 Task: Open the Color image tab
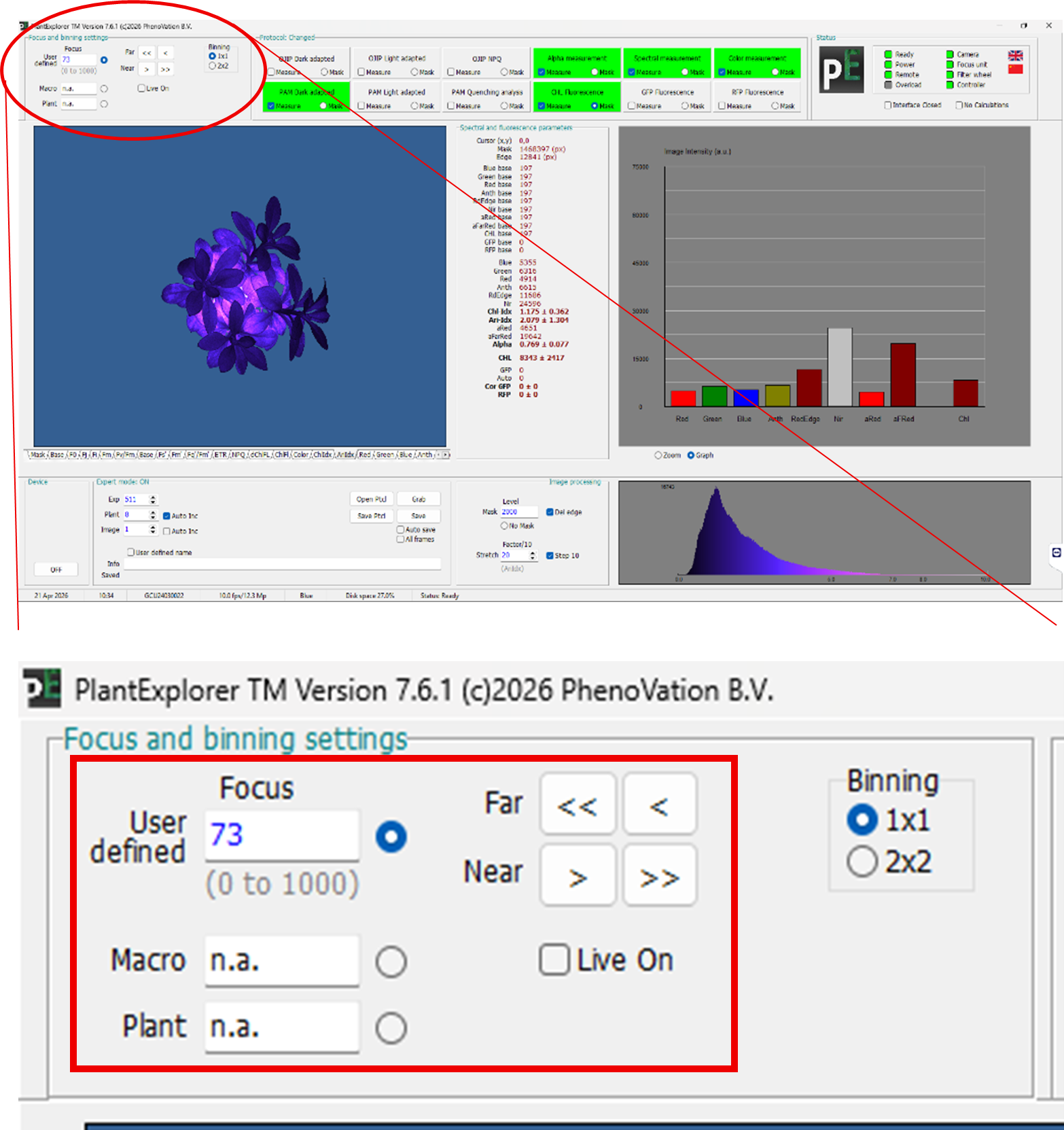[301, 455]
